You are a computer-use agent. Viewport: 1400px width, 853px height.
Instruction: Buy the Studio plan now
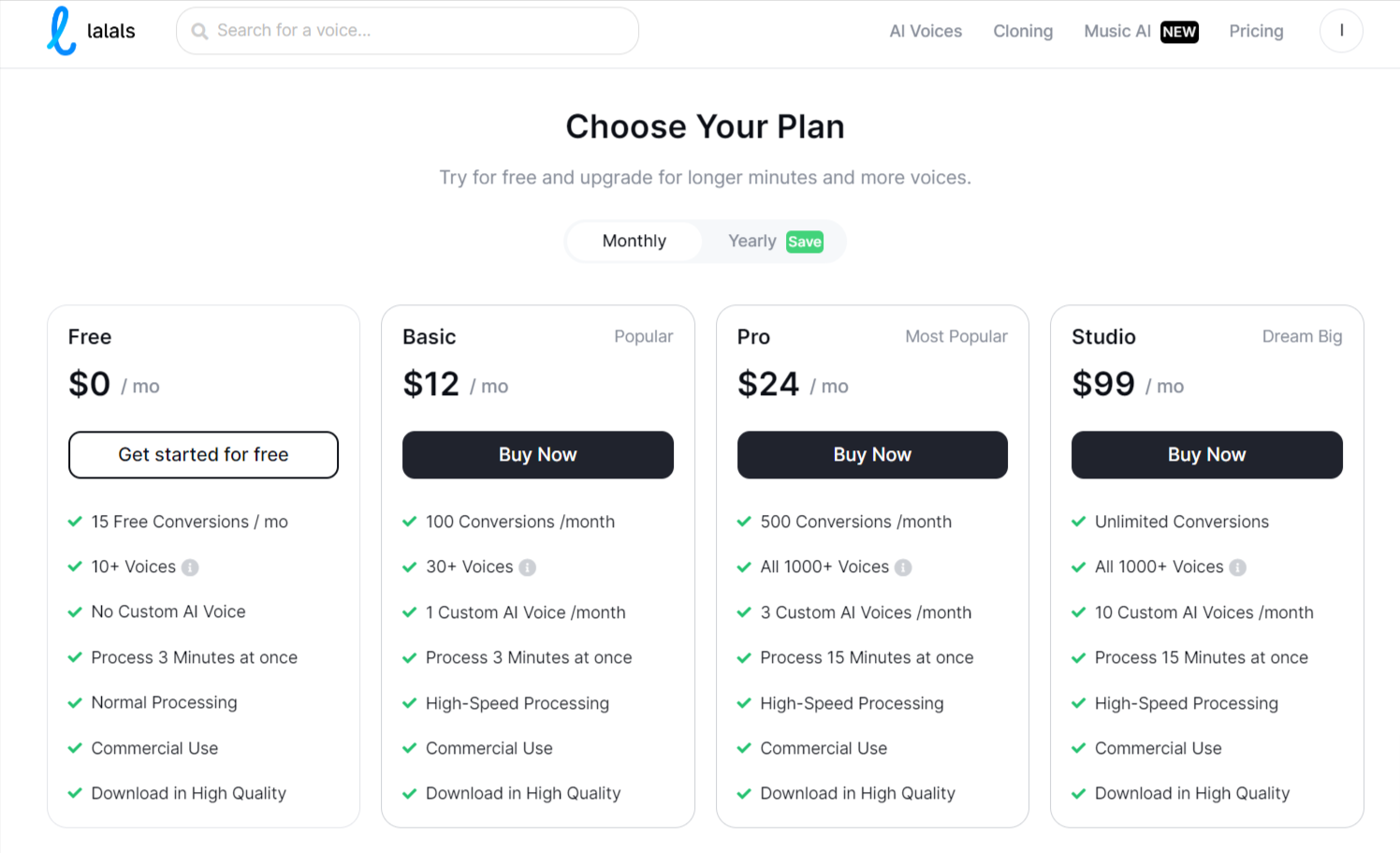coord(1206,455)
